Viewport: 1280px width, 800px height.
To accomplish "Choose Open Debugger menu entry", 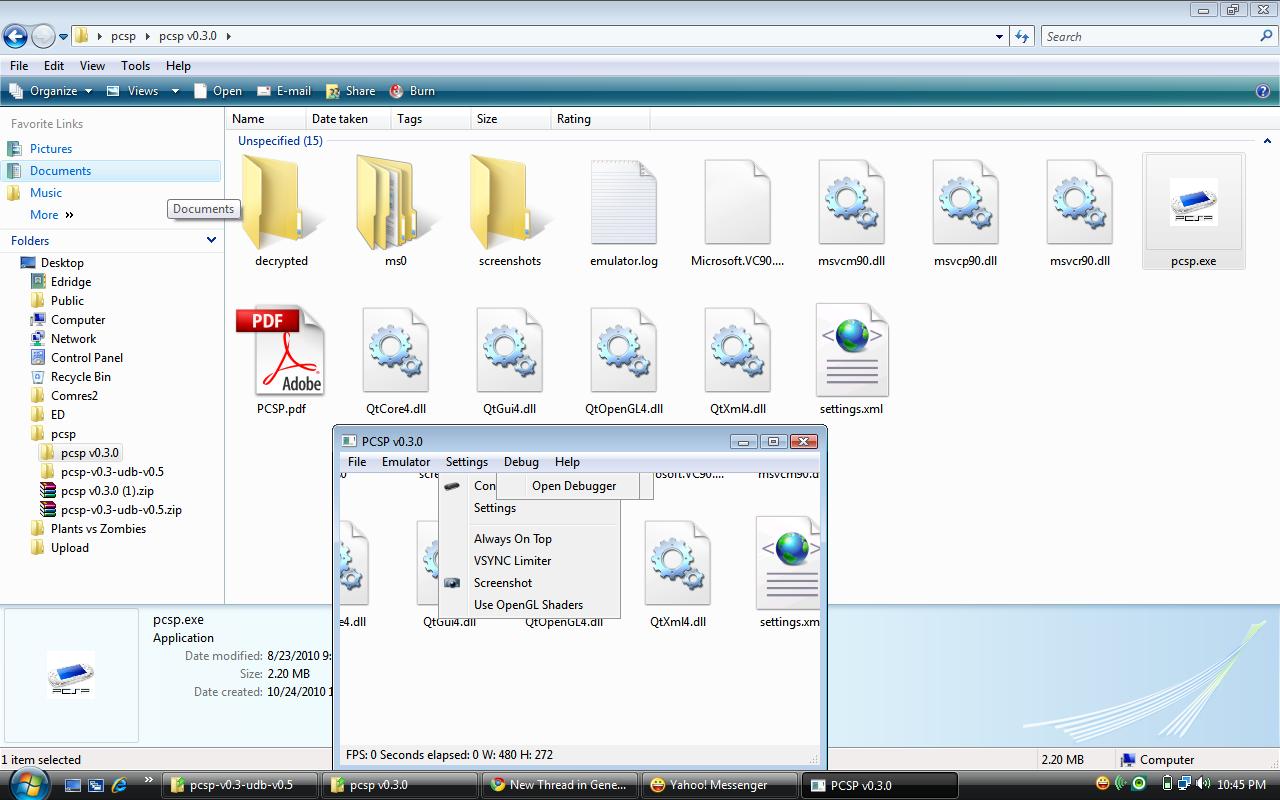I will point(574,486).
